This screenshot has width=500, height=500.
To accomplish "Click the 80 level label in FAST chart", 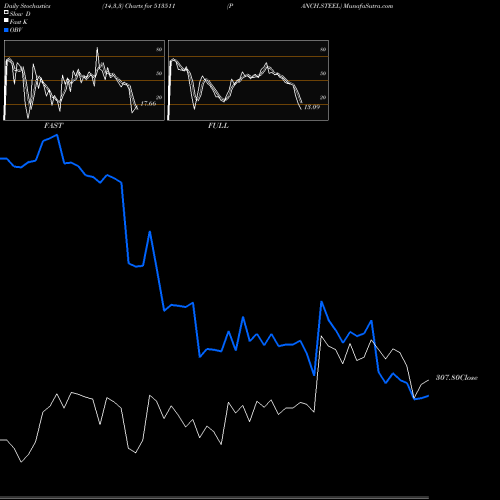I will pos(159,49).
